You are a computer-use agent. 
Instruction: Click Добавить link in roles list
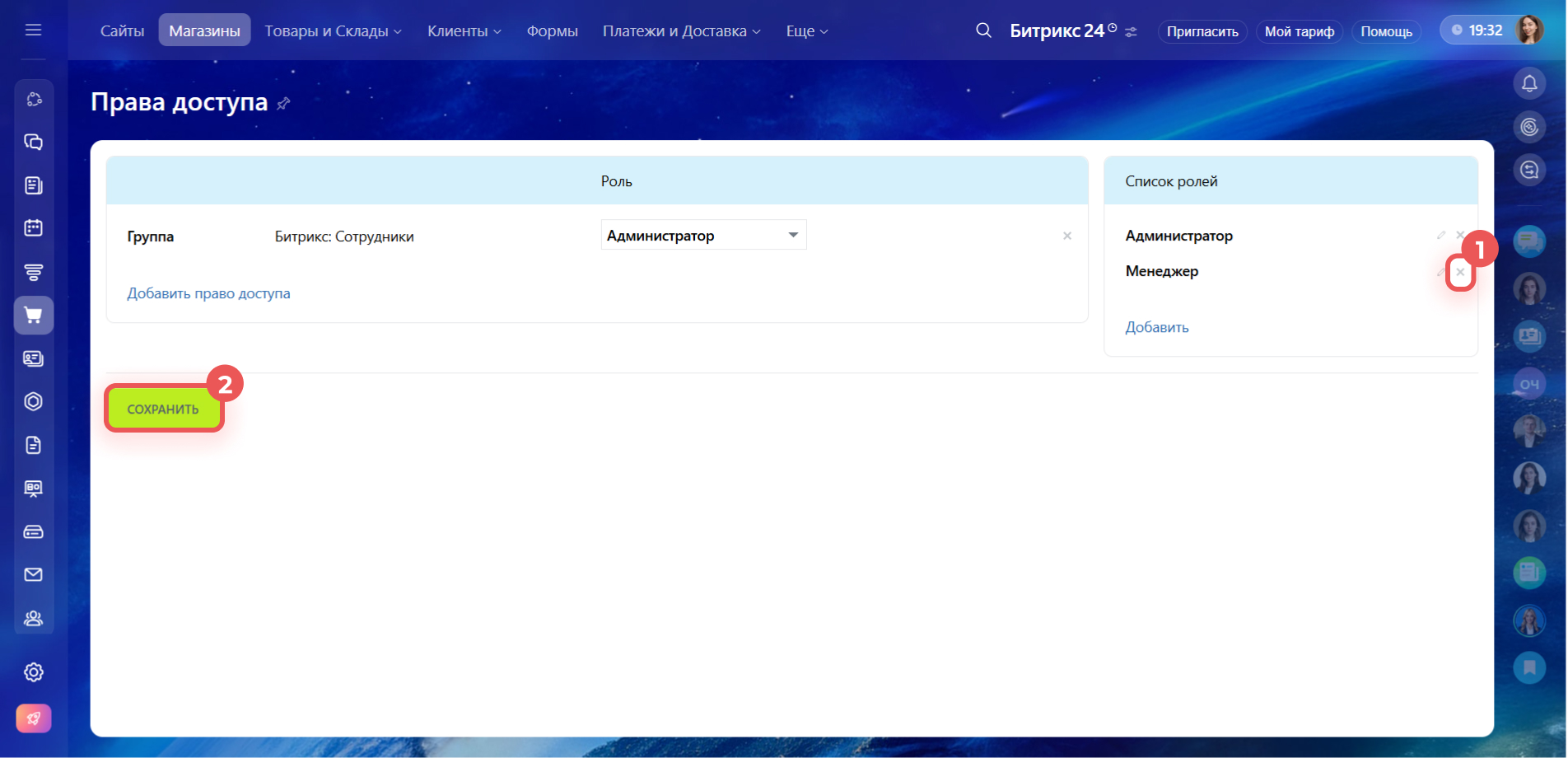(1156, 327)
